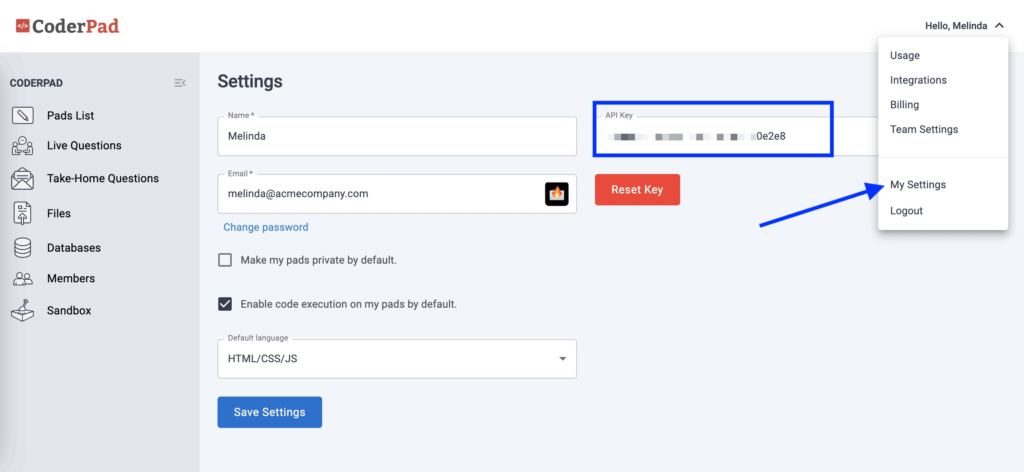Viewport: 1024px width, 472px height.
Task: Click the Save Settings button
Action: point(270,412)
